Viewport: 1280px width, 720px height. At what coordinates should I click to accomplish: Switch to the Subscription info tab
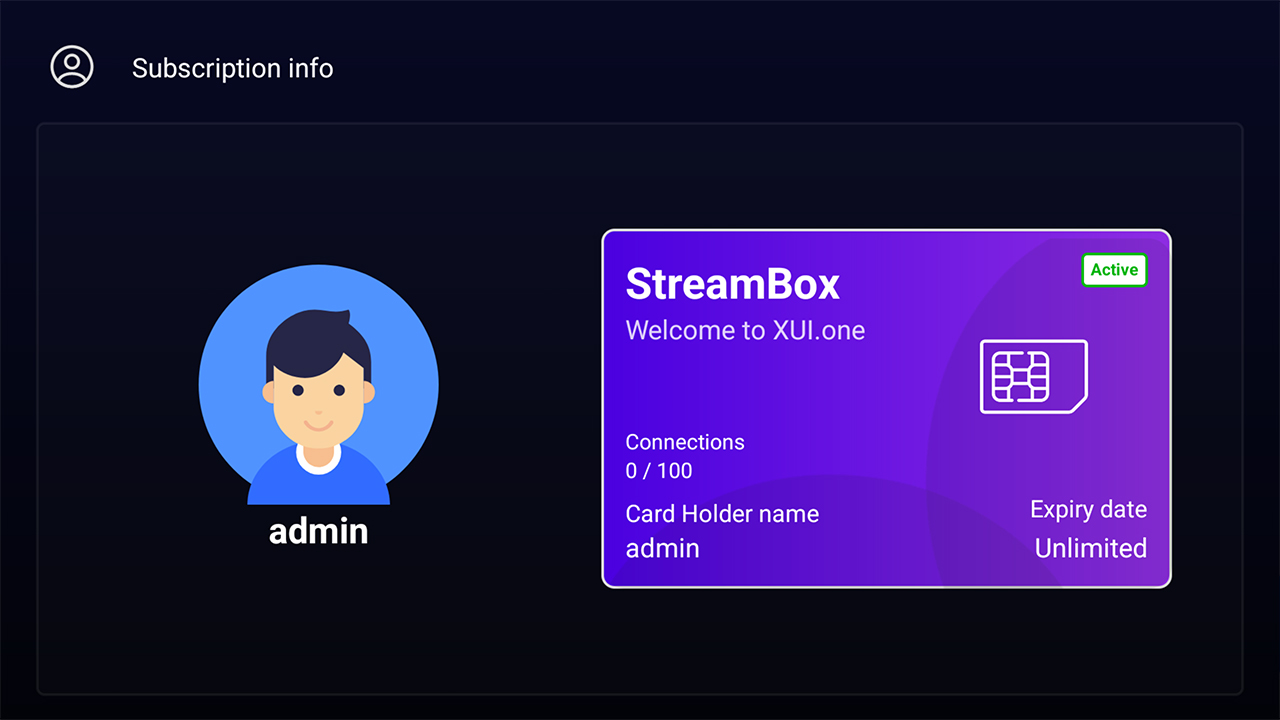pos(232,68)
